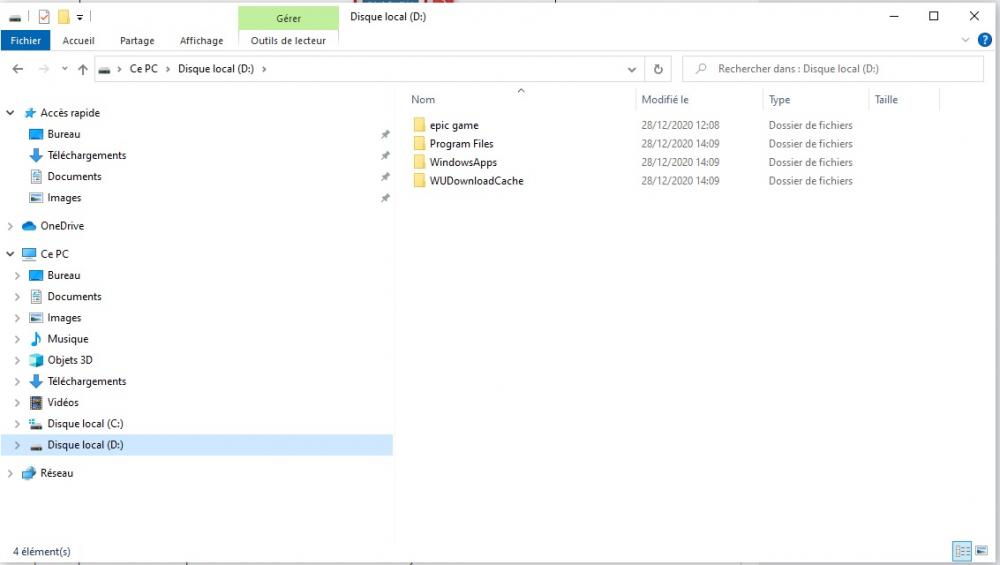Open Documents under Accès rapide

74,176
